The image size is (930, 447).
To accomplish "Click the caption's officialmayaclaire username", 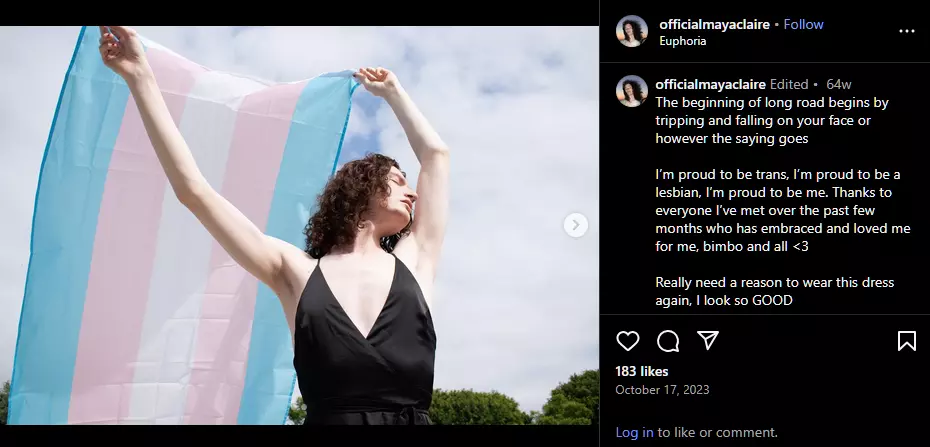I will (711, 84).
